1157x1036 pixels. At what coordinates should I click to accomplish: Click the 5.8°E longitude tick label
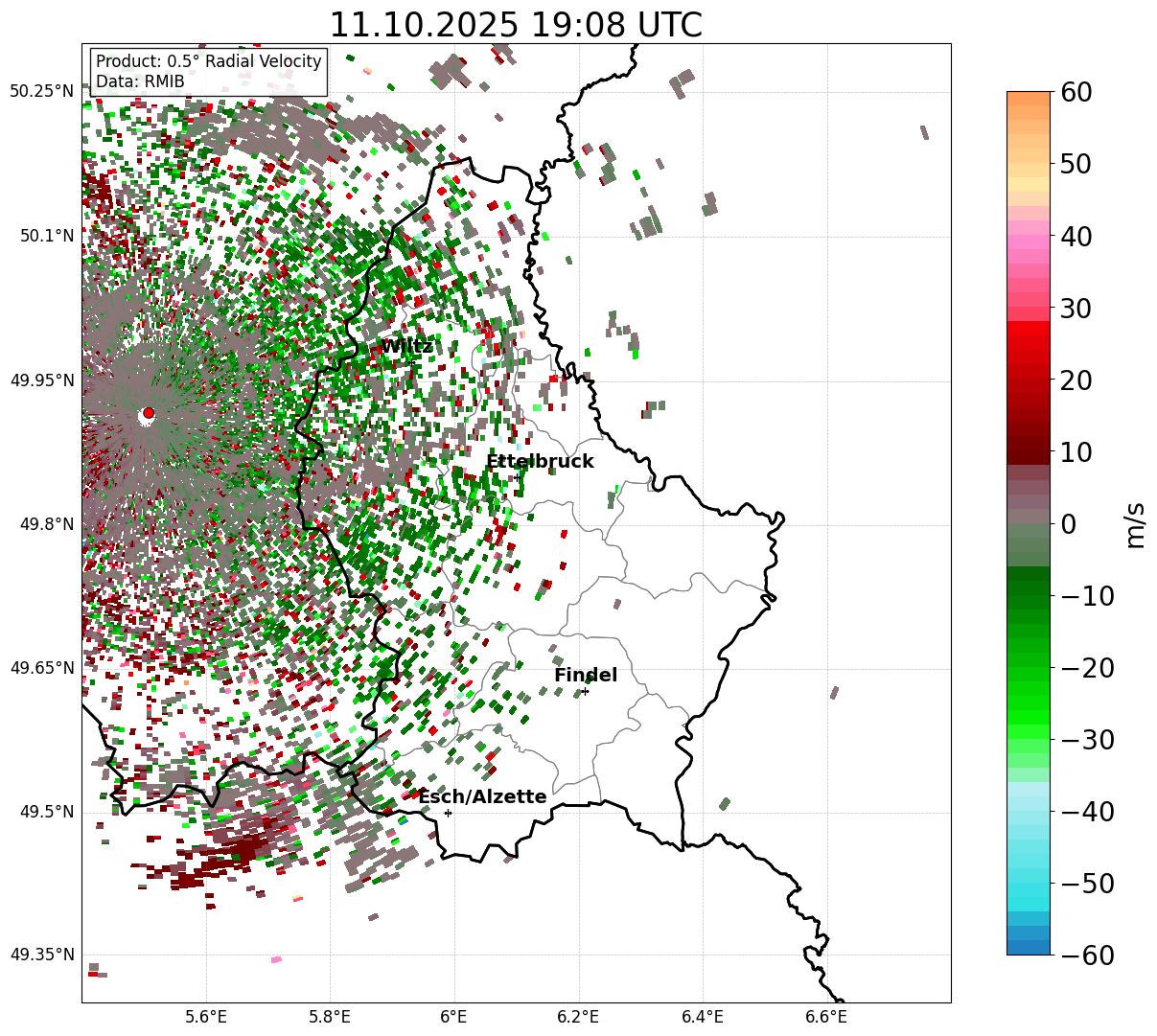(x=330, y=1018)
